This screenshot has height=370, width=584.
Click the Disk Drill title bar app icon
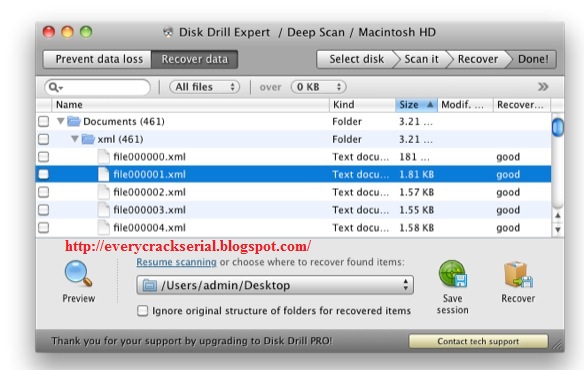point(168,32)
